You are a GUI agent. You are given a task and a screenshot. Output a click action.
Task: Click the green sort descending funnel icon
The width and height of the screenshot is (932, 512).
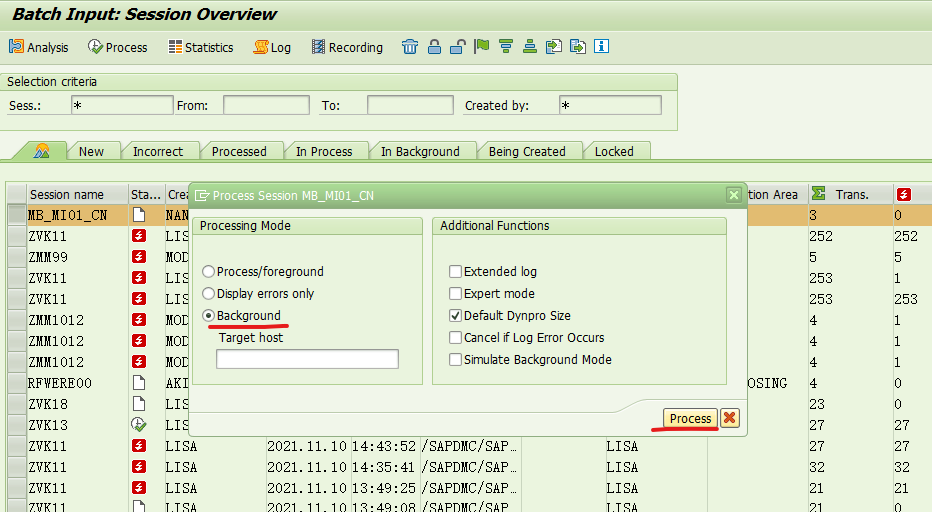pos(506,46)
